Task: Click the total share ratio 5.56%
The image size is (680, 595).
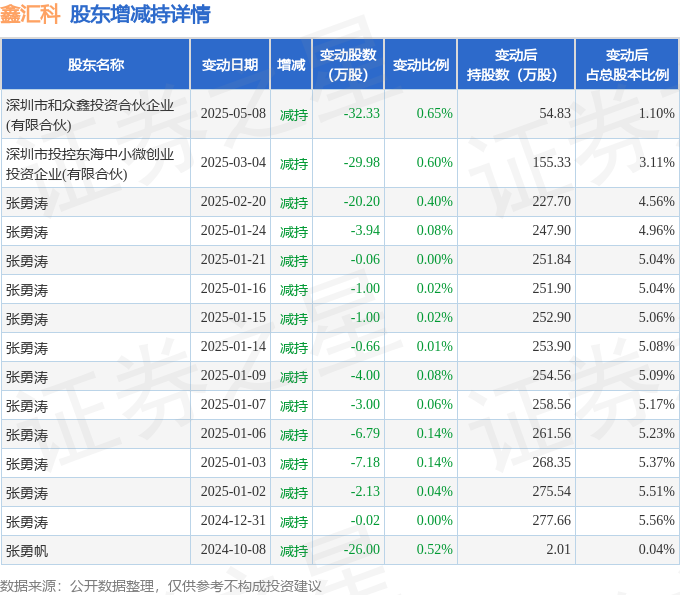Action: pos(657,520)
